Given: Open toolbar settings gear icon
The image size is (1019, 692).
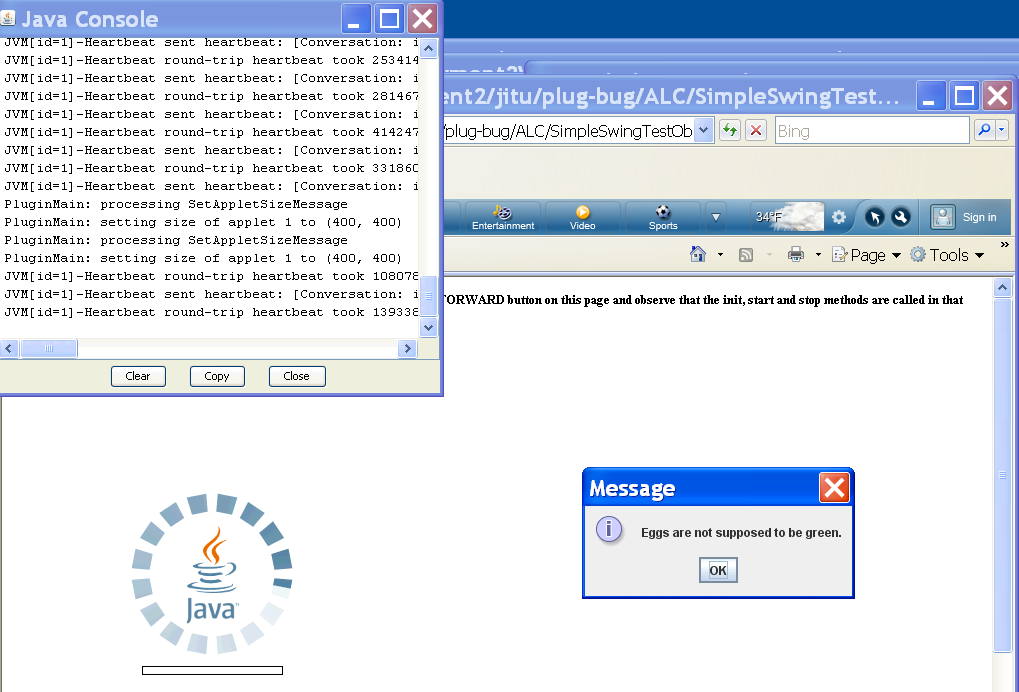Looking at the screenshot, I should pos(839,217).
